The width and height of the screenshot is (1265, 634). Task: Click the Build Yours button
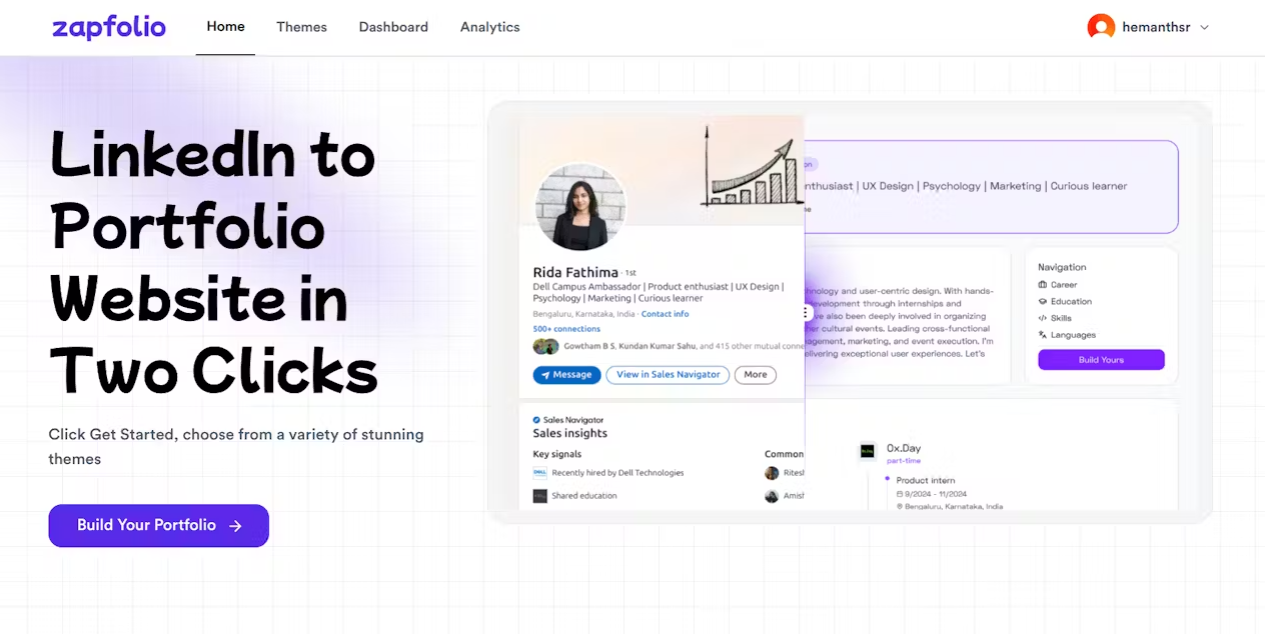1101,360
